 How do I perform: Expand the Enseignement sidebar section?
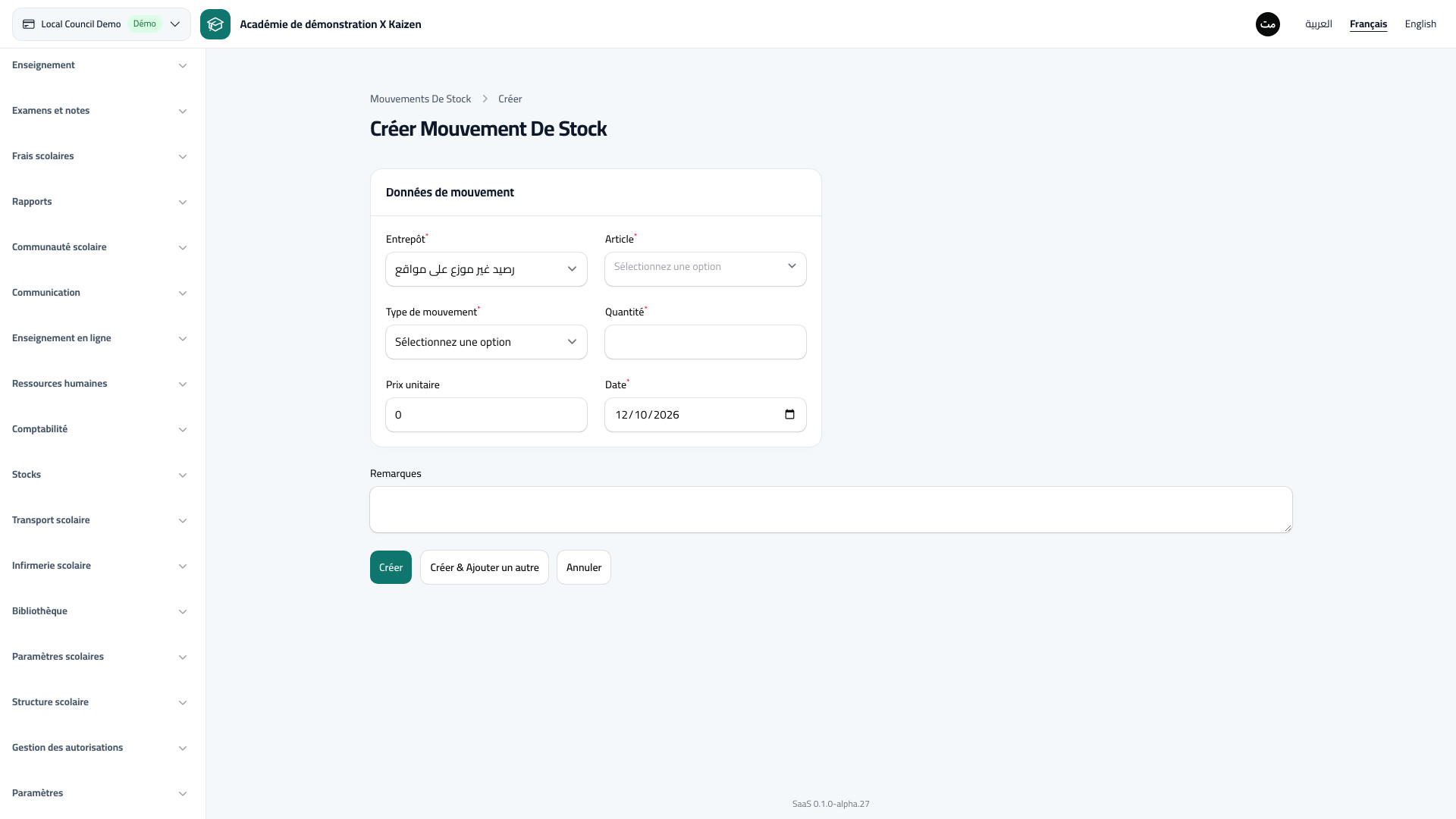99,65
